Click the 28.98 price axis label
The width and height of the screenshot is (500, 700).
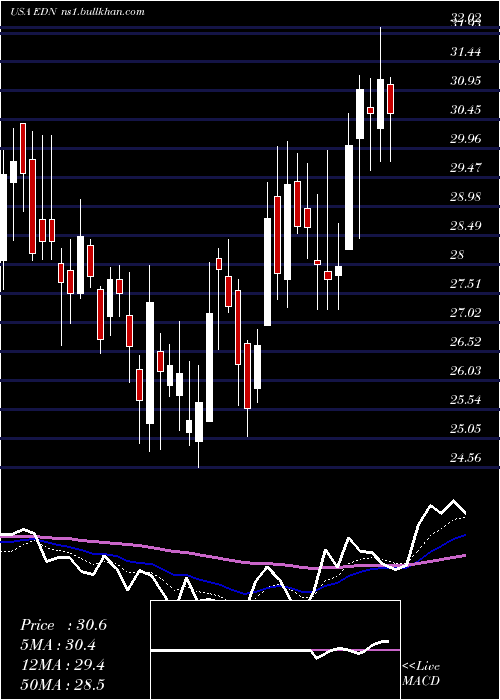pyautogui.click(x=466, y=197)
